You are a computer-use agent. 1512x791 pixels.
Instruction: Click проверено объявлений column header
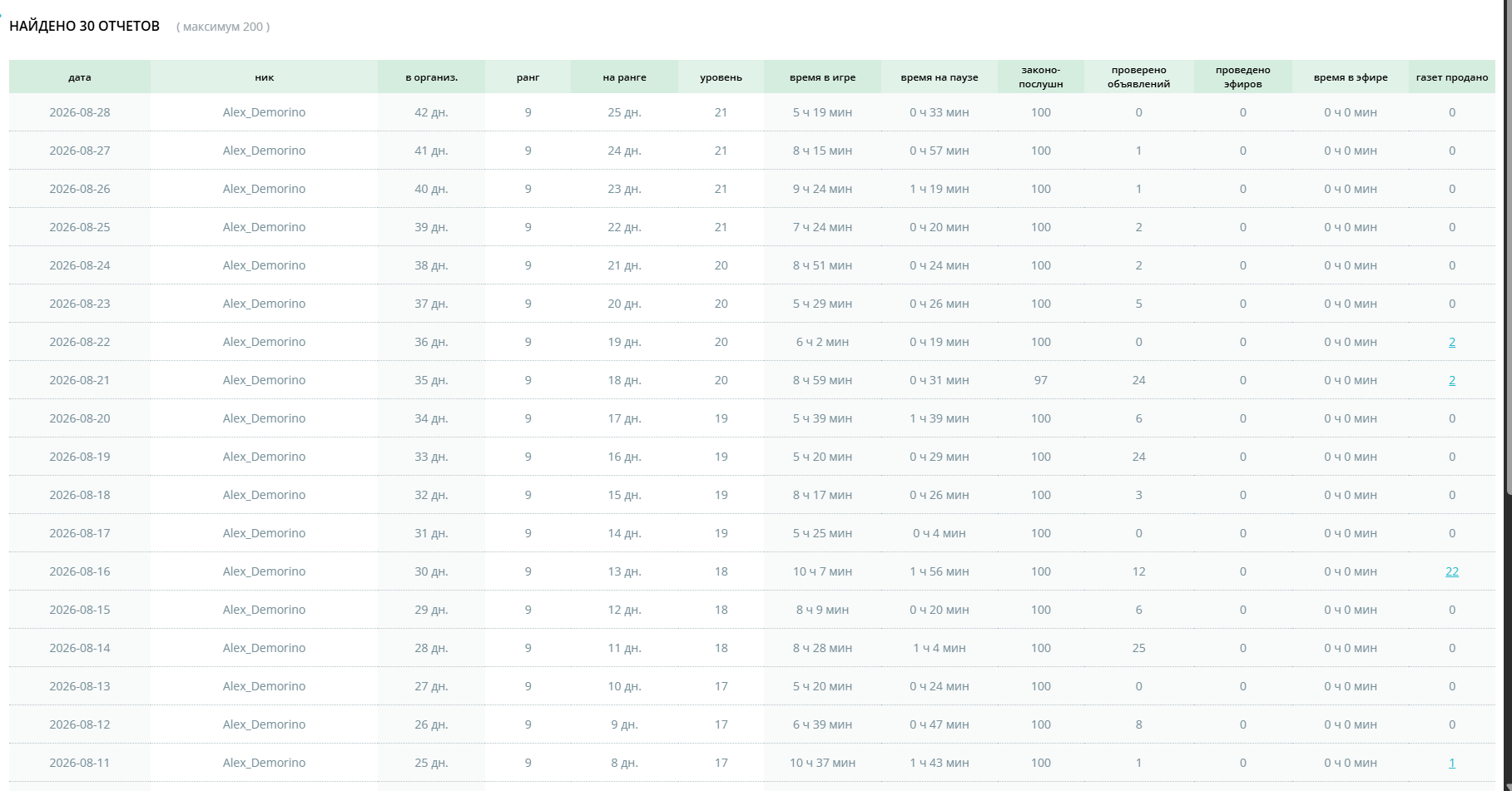1138,77
